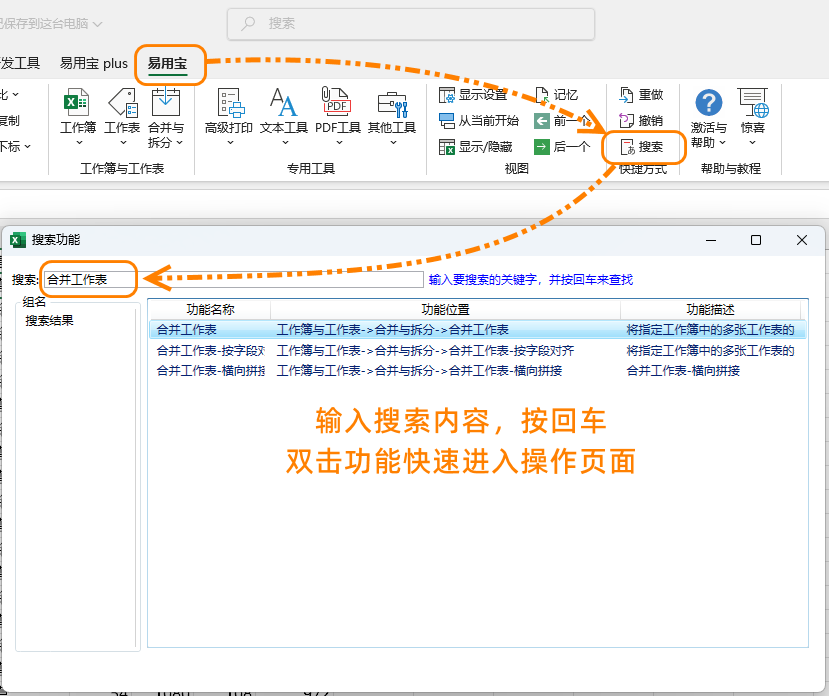The height and width of the screenshot is (696, 829).
Task: Click the Excel icon in 搜索功能 title bar
Action: pyautogui.click(x=18, y=240)
